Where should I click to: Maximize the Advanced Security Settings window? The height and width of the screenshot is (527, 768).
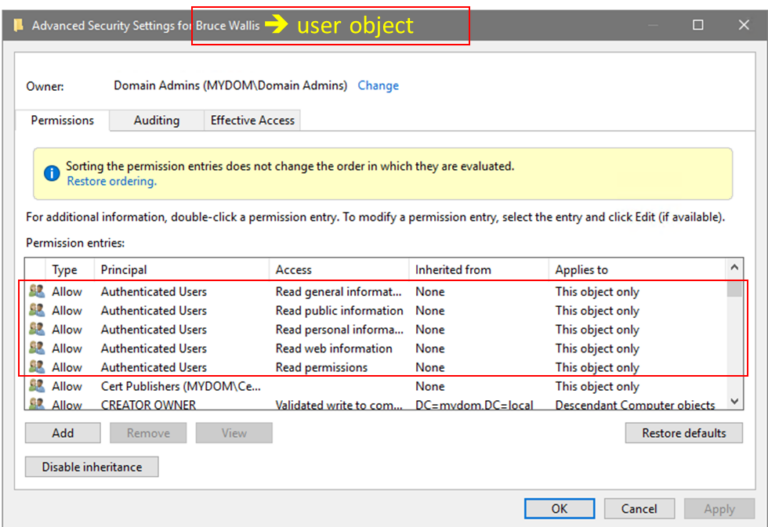click(698, 24)
